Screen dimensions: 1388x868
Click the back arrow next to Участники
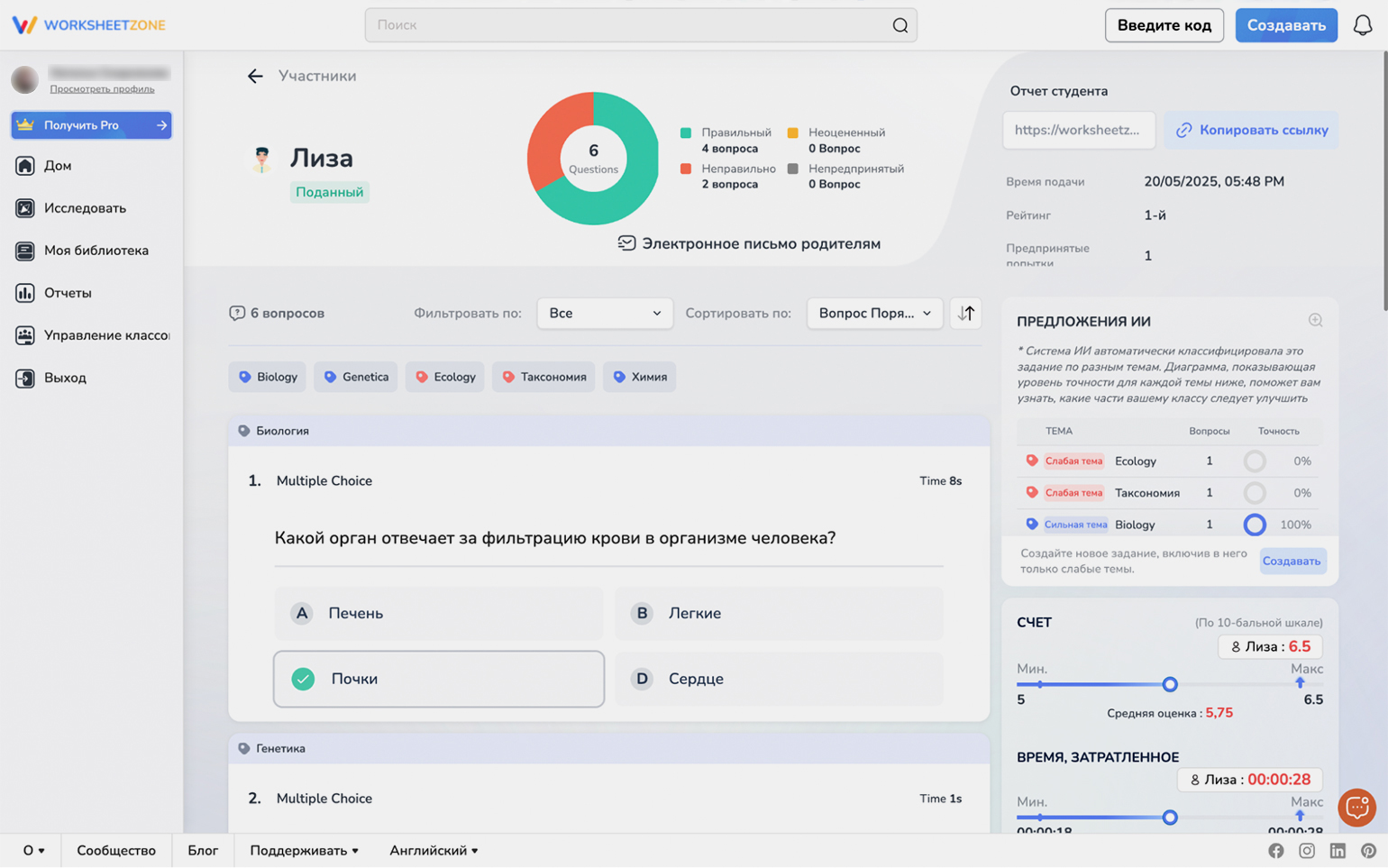(255, 77)
